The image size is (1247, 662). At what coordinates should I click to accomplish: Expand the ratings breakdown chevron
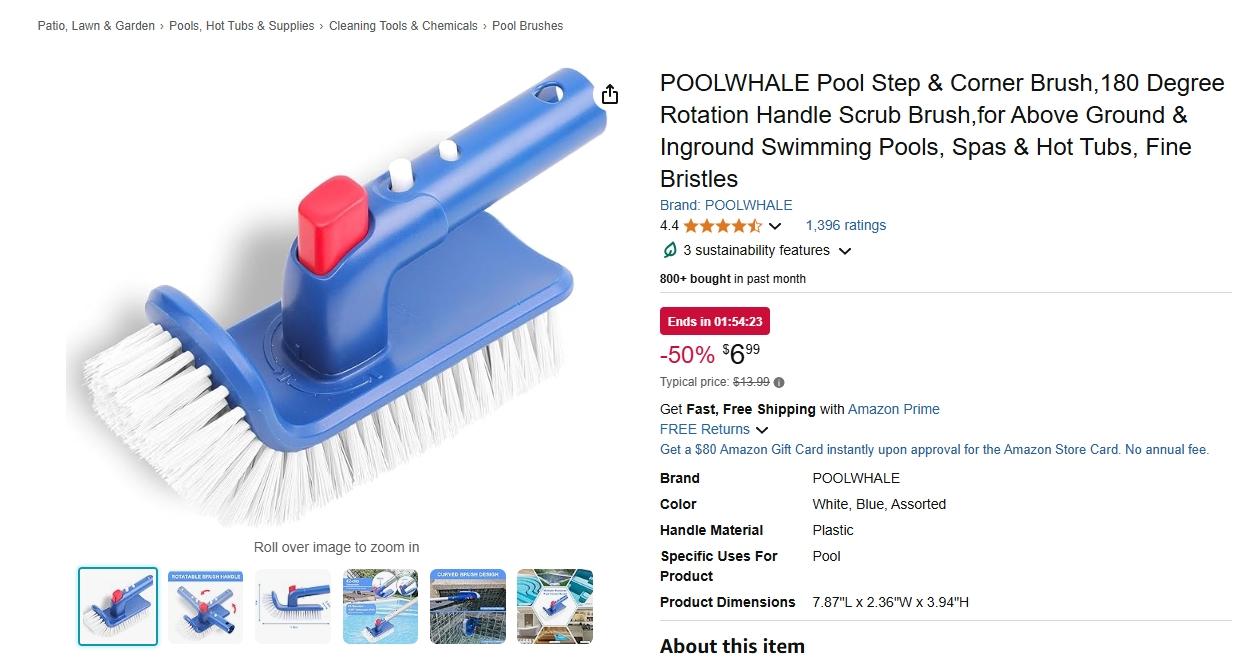(x=774, y=226)
